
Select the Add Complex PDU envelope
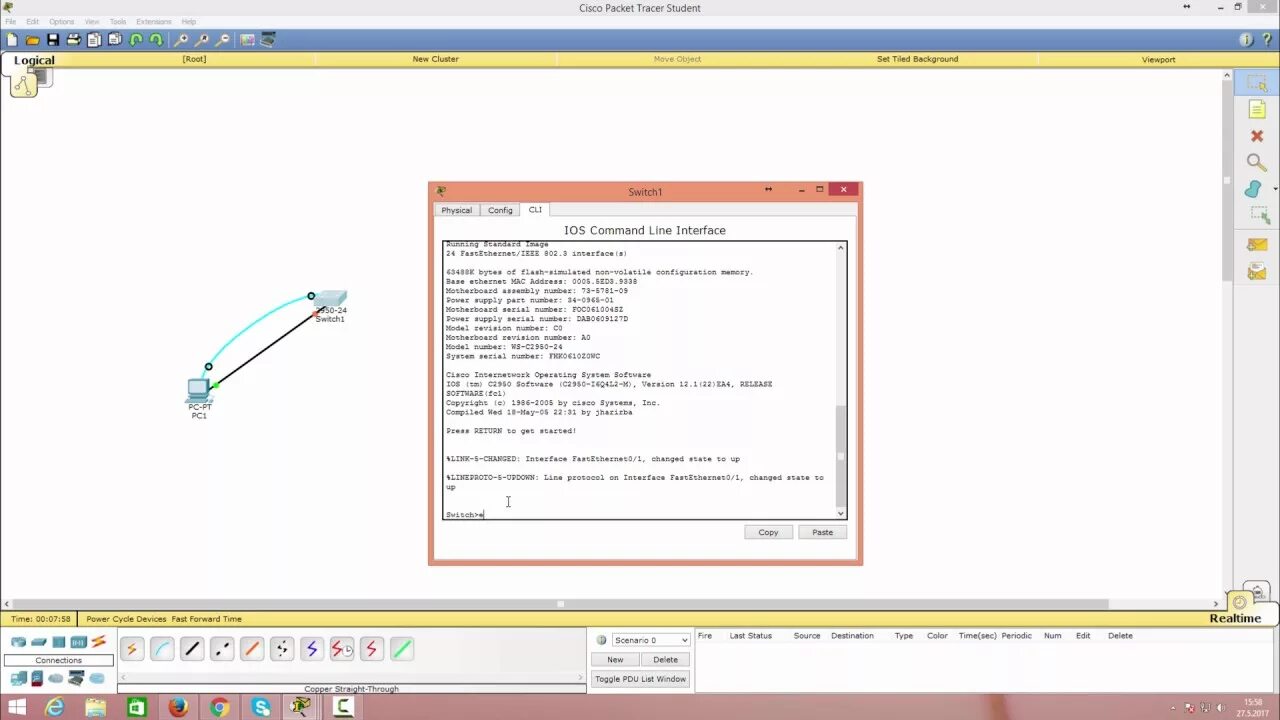pyautogui.click(x=1257, y=271)
